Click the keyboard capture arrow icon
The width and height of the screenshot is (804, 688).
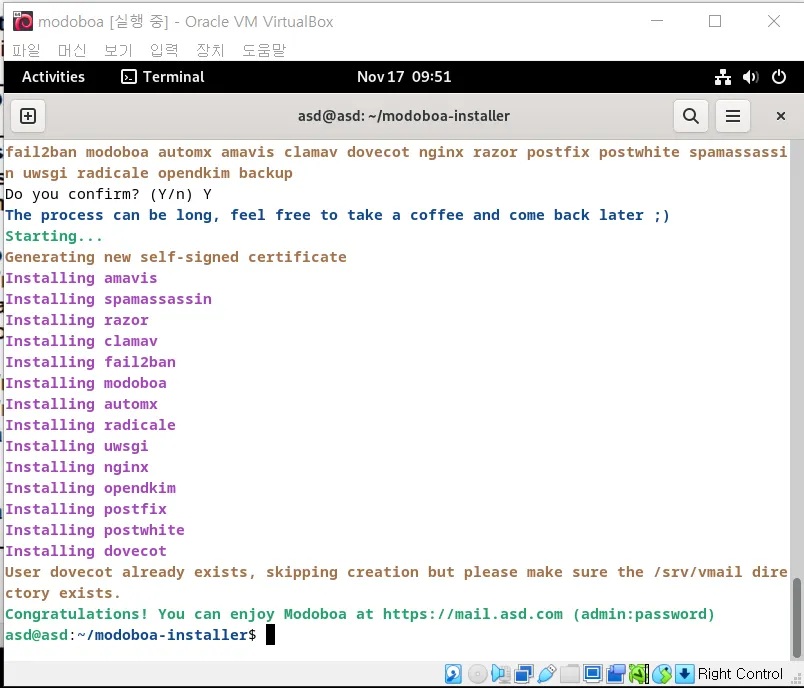(685, 674)
